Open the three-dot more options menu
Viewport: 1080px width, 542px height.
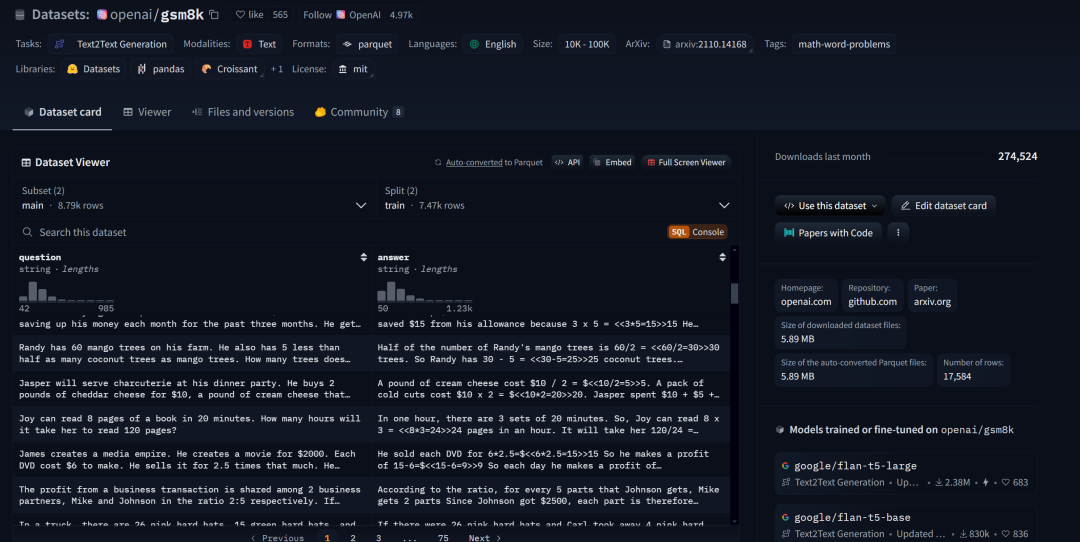coord(898,233)
